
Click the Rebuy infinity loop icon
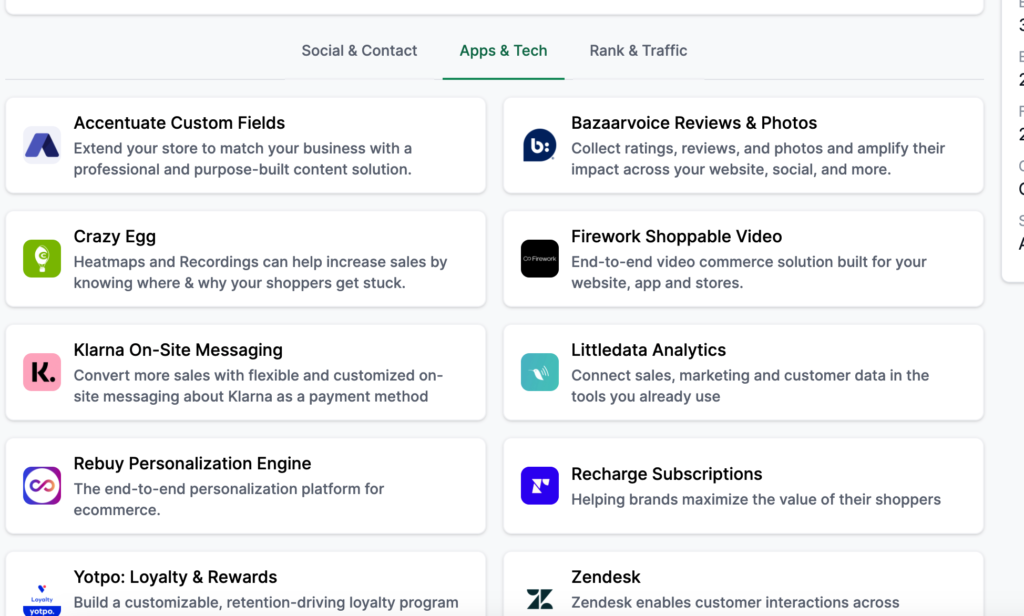(x=42, y=486)
